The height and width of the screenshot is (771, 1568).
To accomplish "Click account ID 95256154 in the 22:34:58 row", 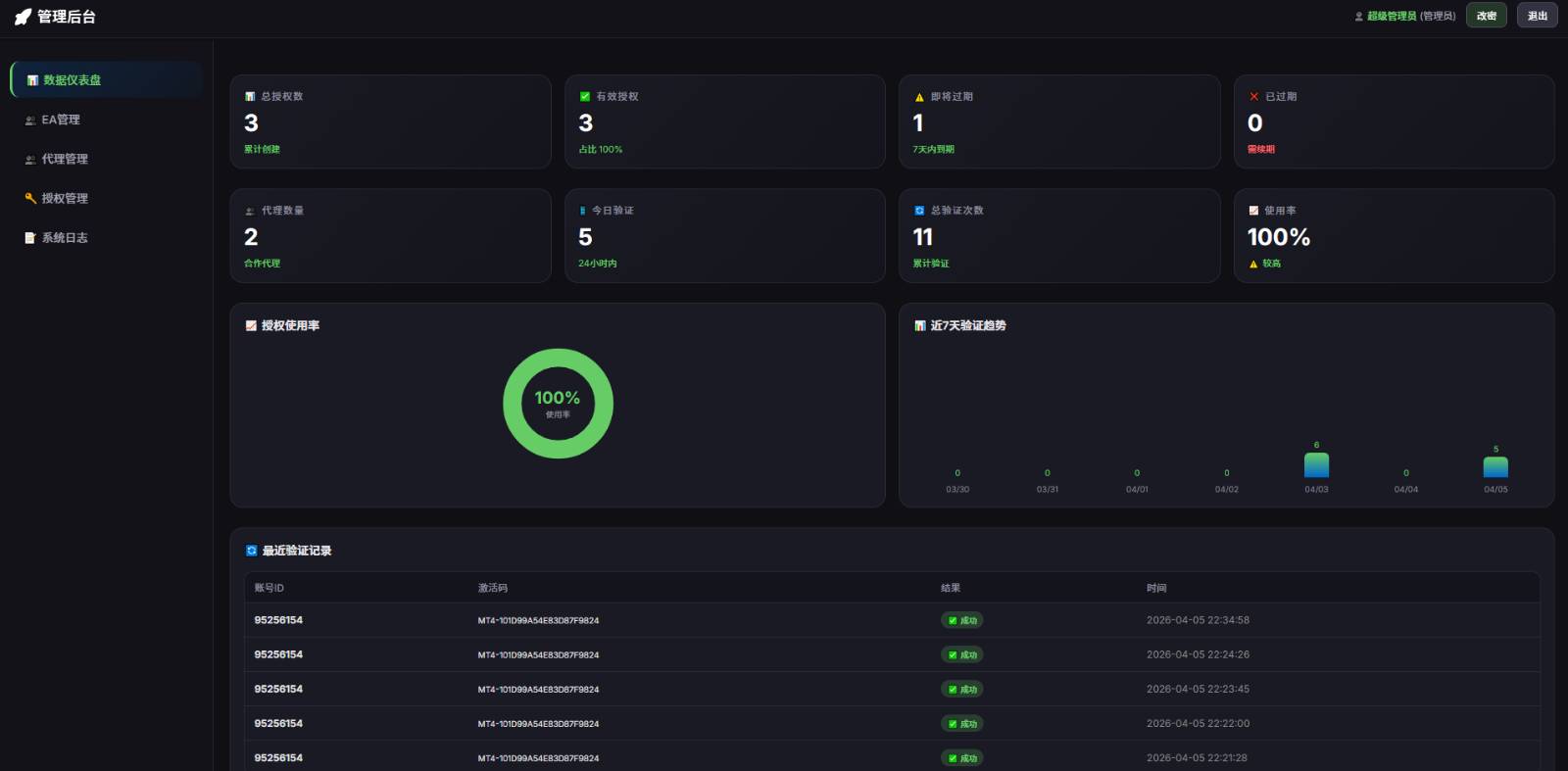I will pyautogui.click(x=278, y=620).
